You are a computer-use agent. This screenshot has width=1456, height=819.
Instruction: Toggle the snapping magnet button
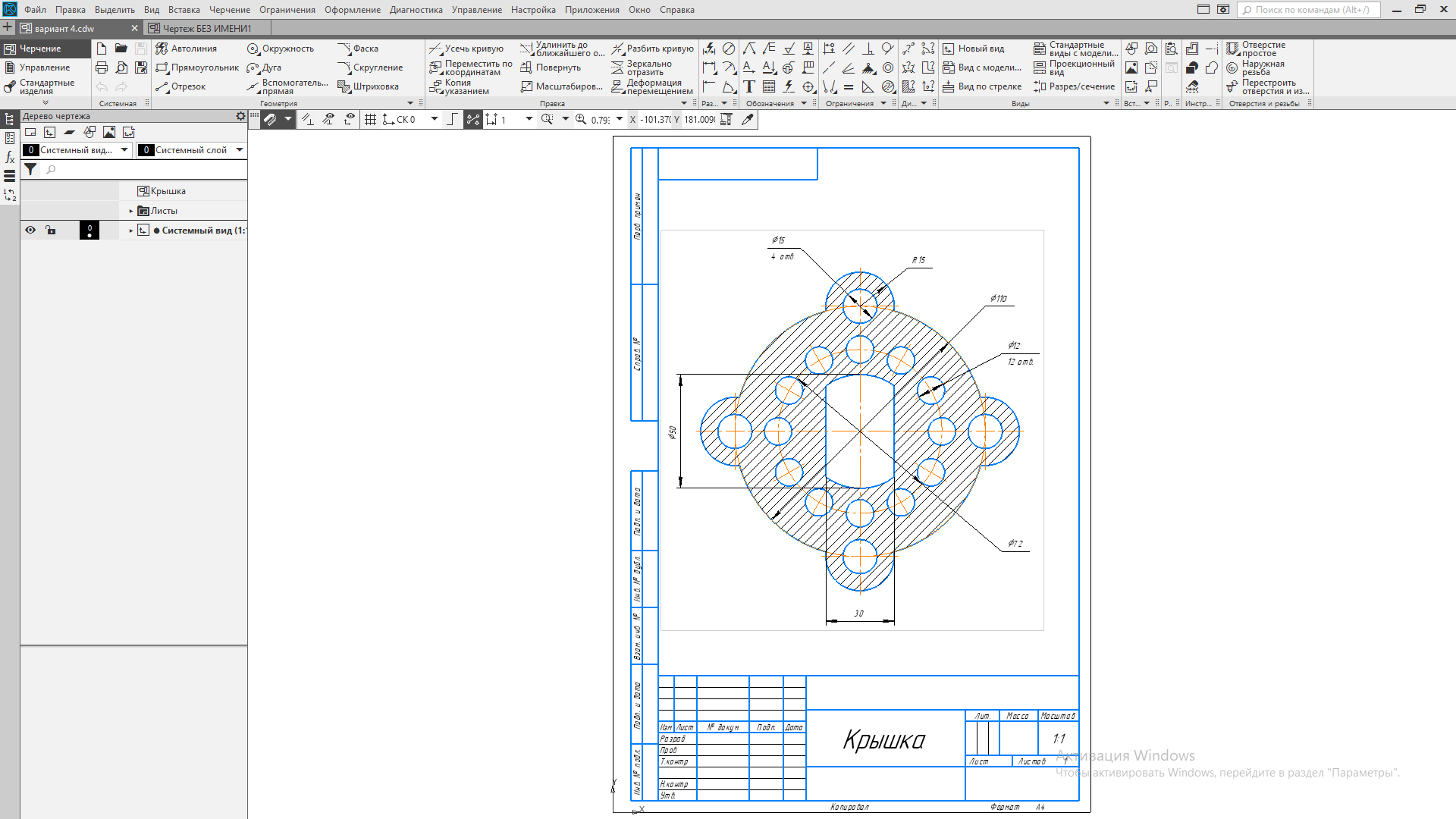pos(270,119)
